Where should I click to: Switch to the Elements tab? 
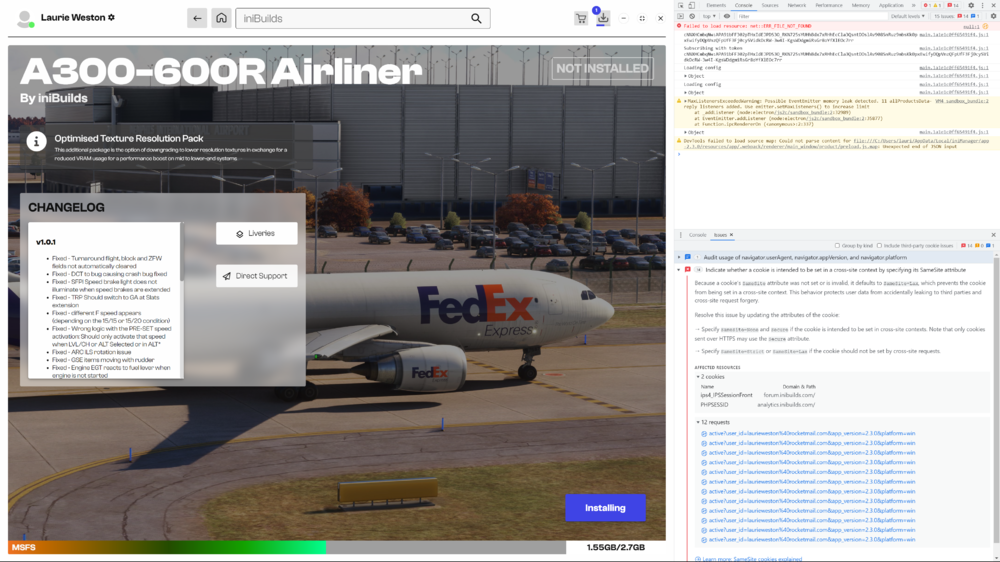(x=716, y=5)
